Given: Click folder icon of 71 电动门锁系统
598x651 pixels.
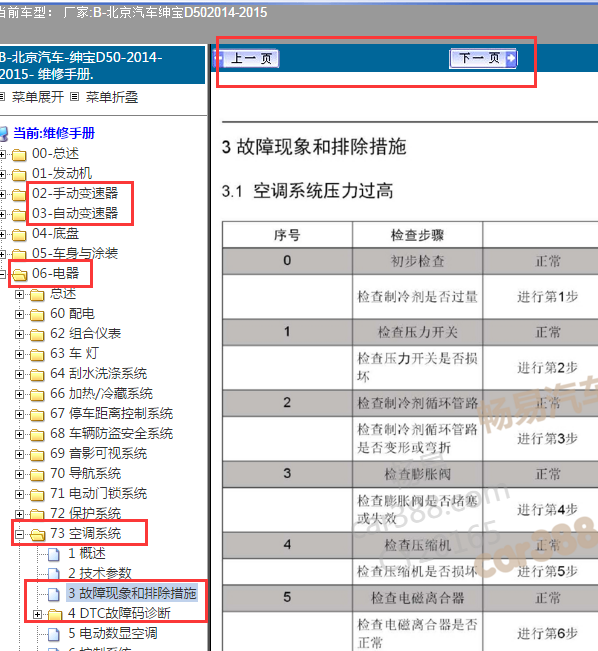Looking at the screenshot, I should pyautogui.click(x=37, y=494).
